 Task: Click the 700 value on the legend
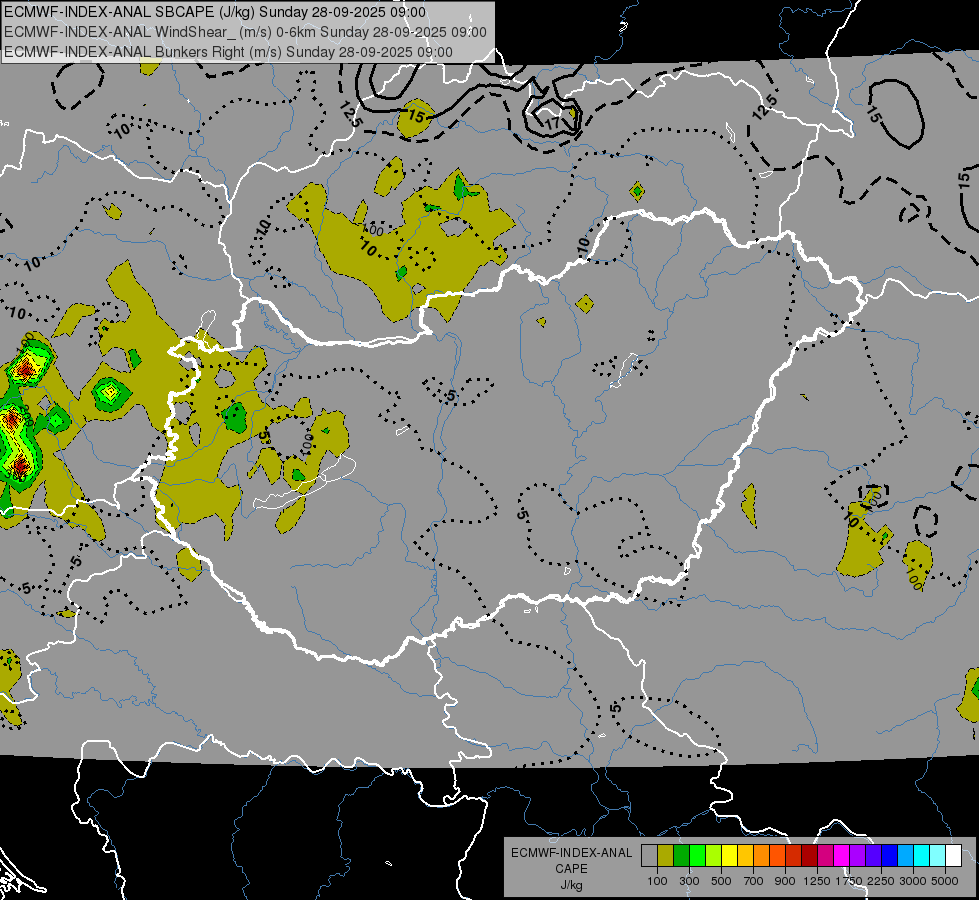(x=753, y=881)
